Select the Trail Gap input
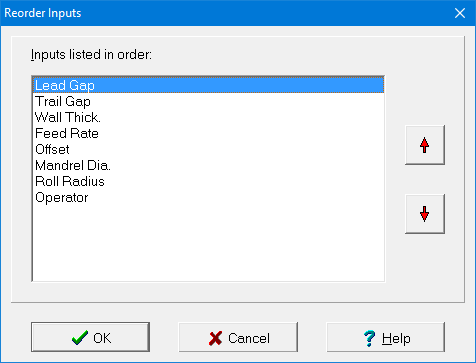This screenshot has height=363, width=476. coord(208,101)
